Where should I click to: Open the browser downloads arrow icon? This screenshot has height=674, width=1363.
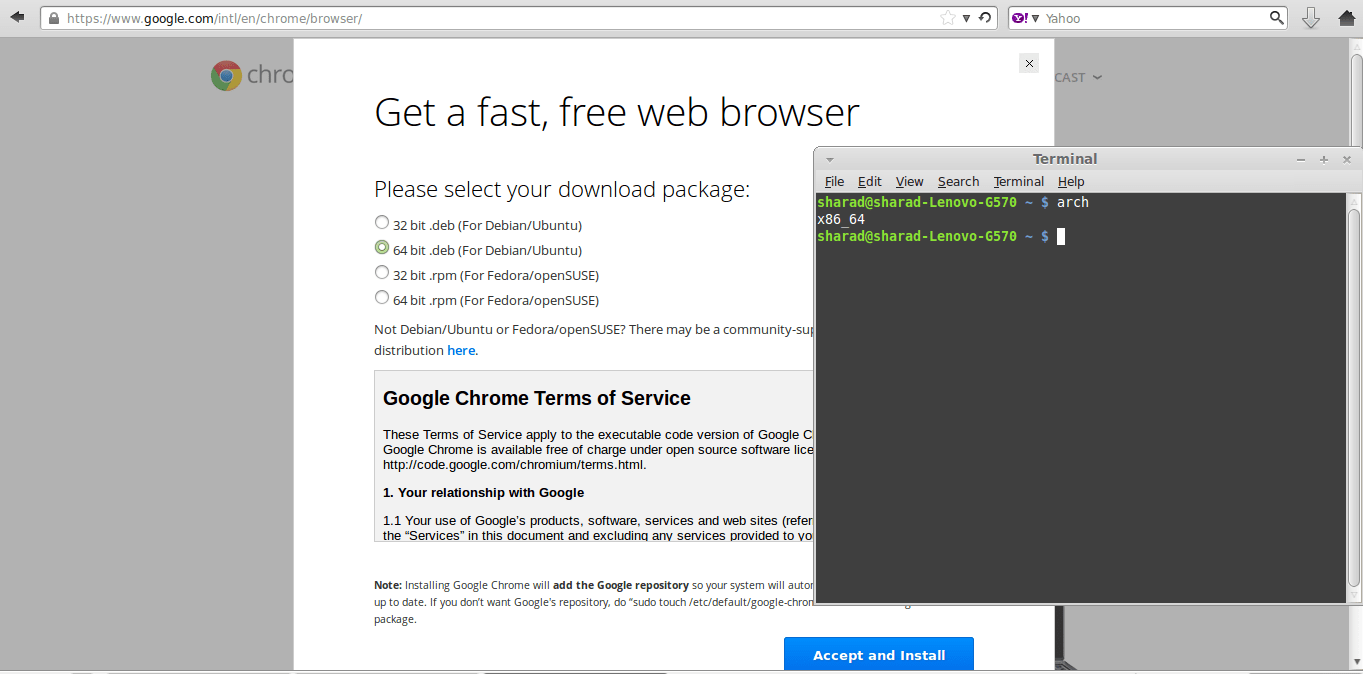coord(1311,17)
